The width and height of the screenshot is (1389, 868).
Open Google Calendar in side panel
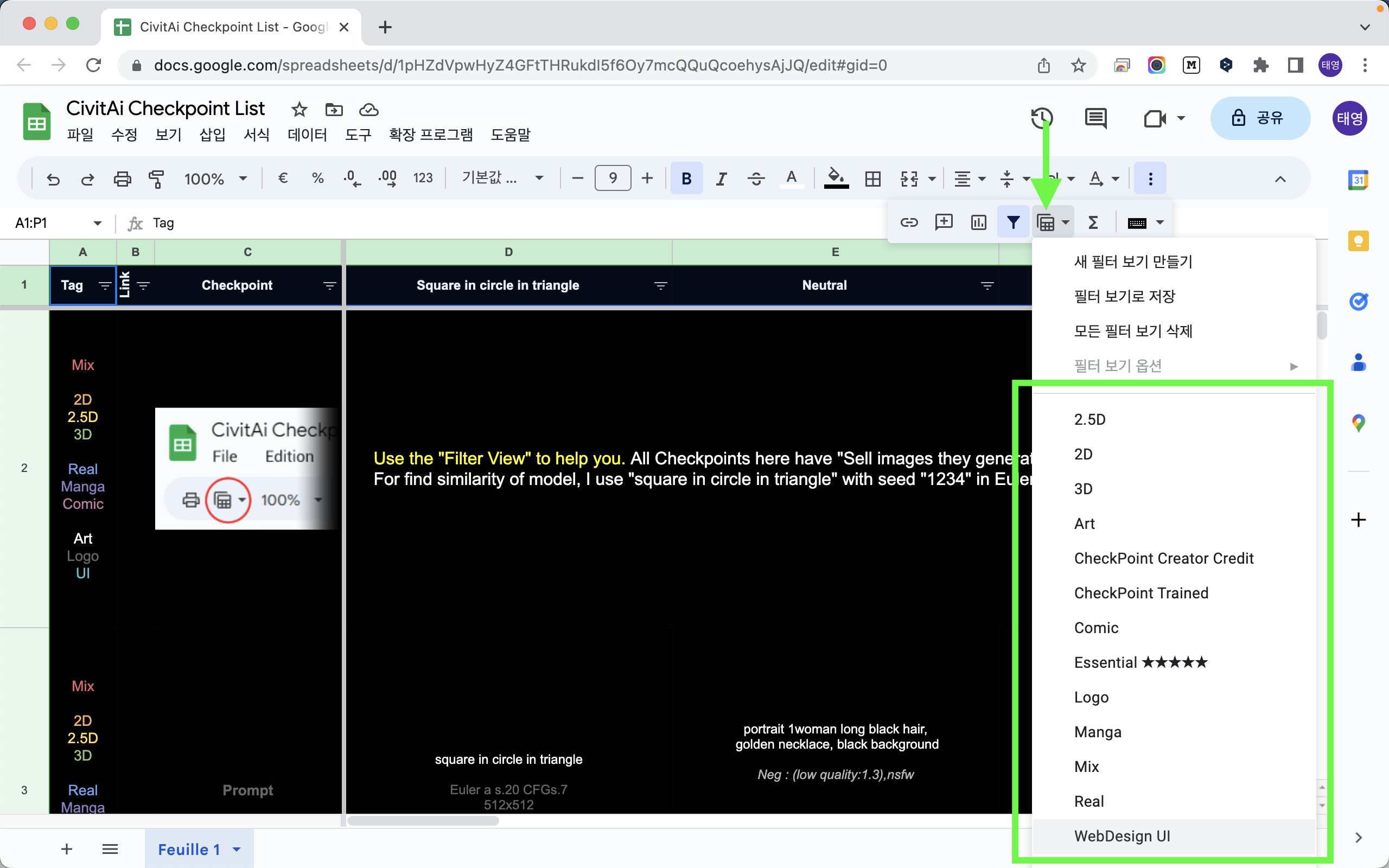(1358, 180)
